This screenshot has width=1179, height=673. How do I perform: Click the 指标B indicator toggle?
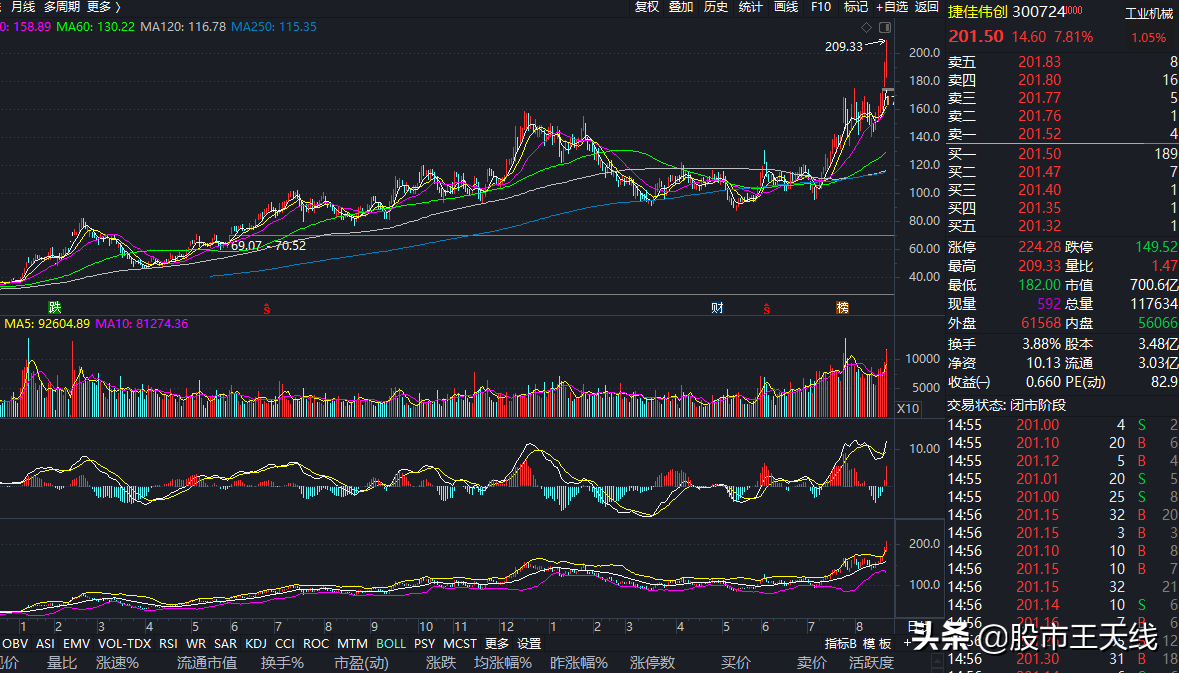pyautogui.click(x=841, y=643)
